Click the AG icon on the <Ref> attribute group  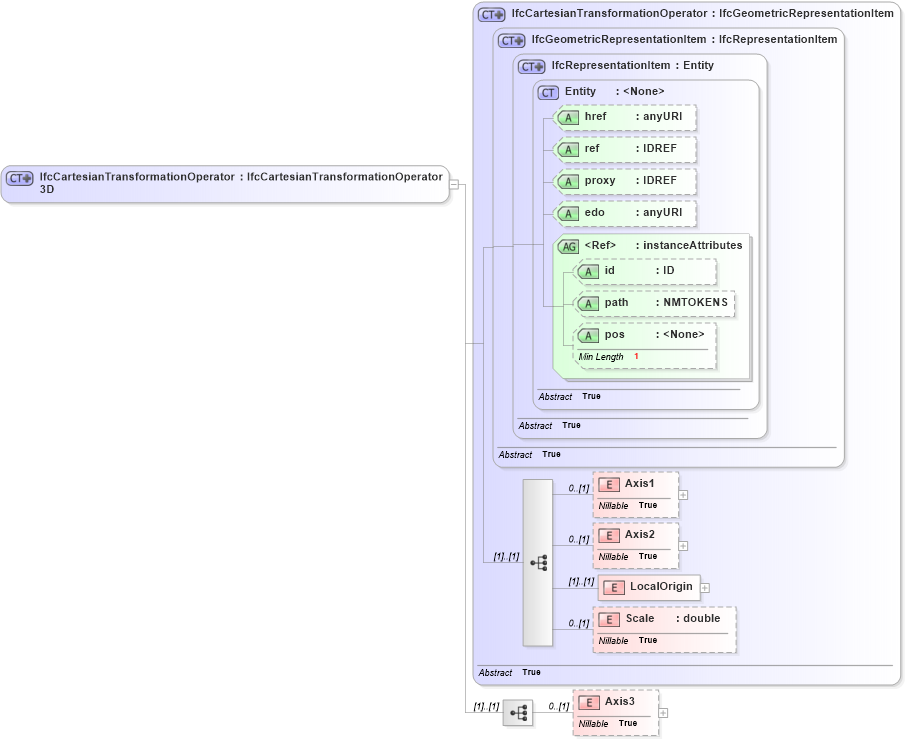pyautogui.click(x=566, y=245)
